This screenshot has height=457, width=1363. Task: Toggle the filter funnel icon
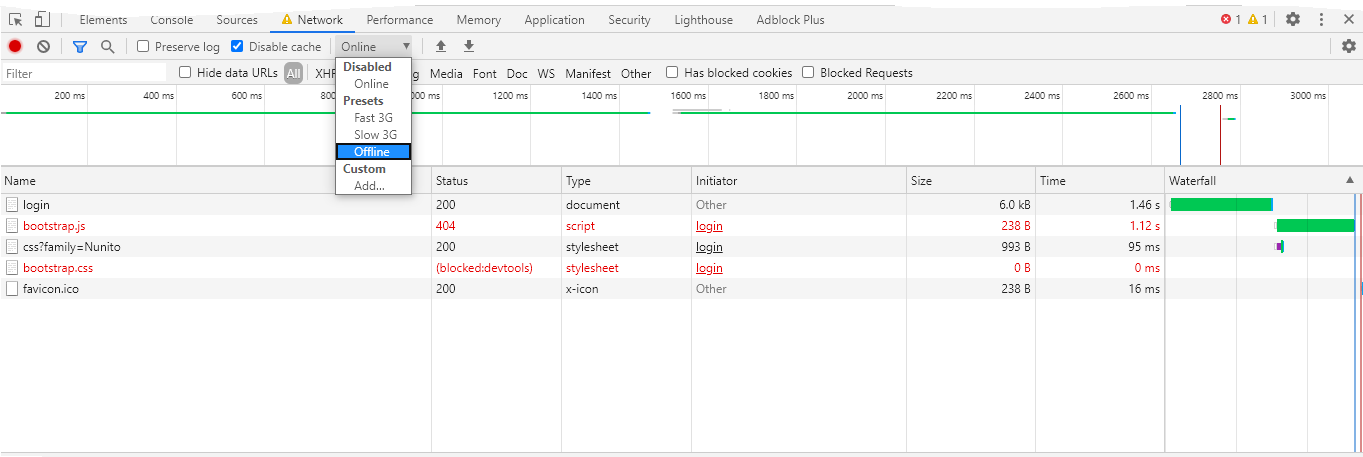[80, 46]
